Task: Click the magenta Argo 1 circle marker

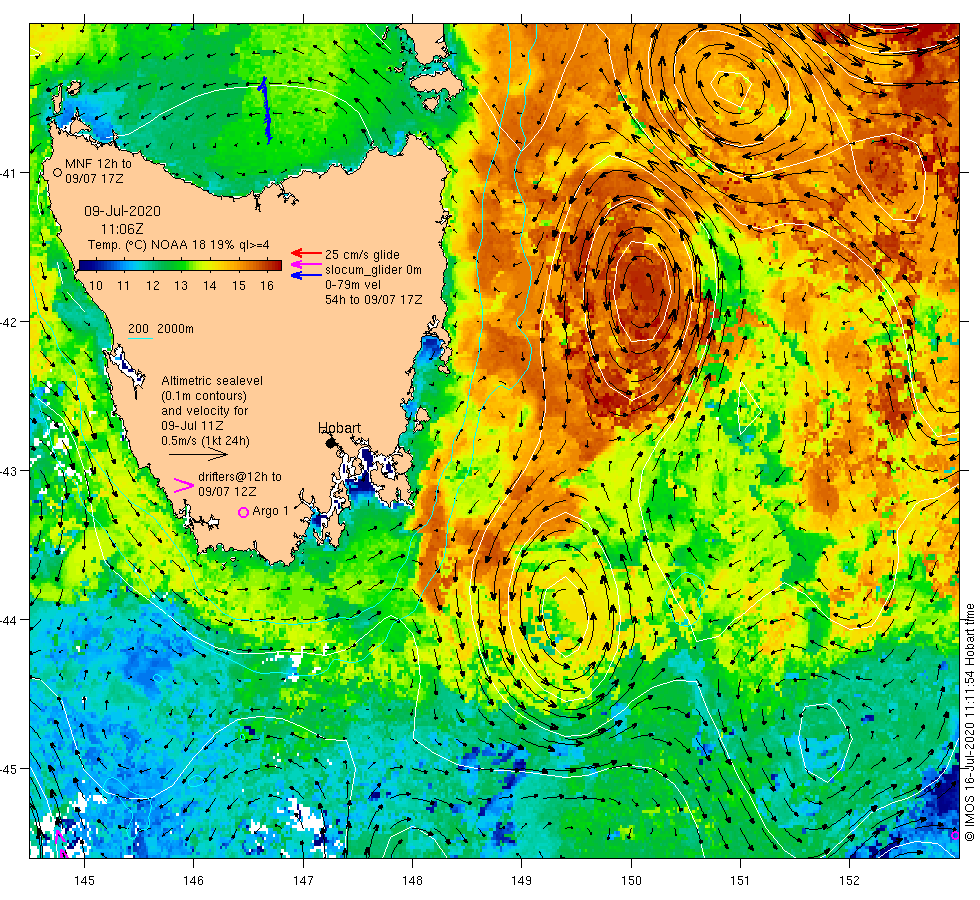Action: pos(244,512)
